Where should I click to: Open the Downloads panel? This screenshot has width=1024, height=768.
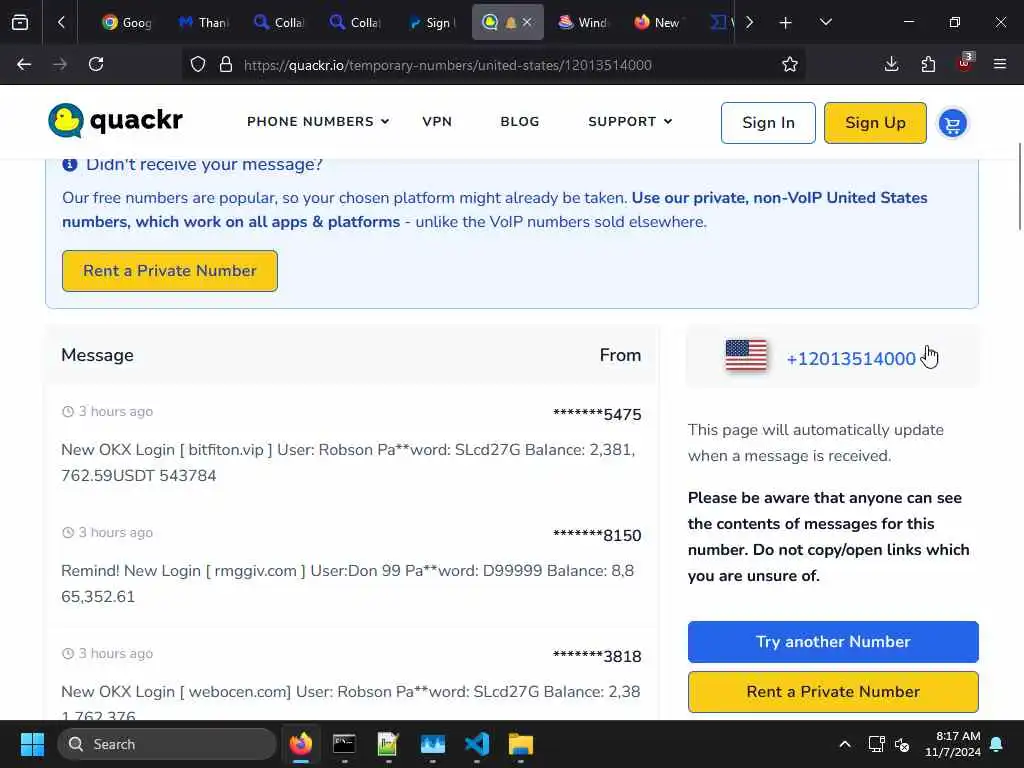pos(891,64)
